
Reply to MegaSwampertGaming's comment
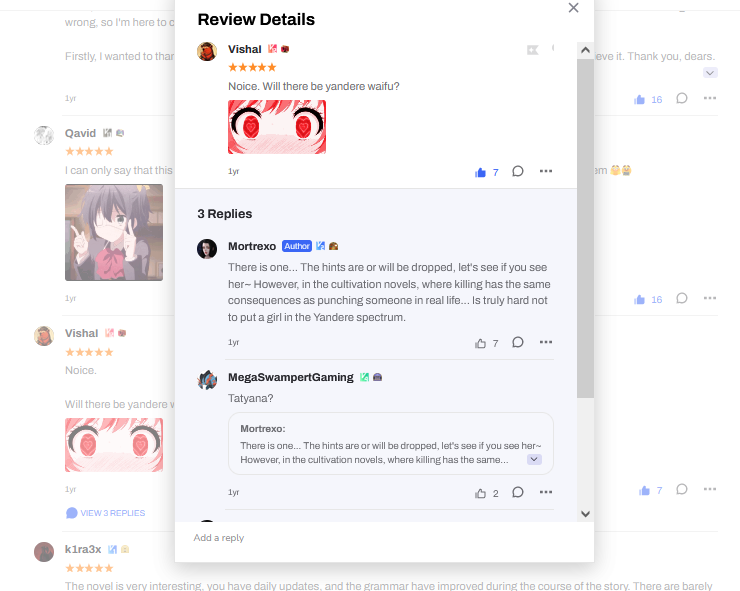pos(518,492)
